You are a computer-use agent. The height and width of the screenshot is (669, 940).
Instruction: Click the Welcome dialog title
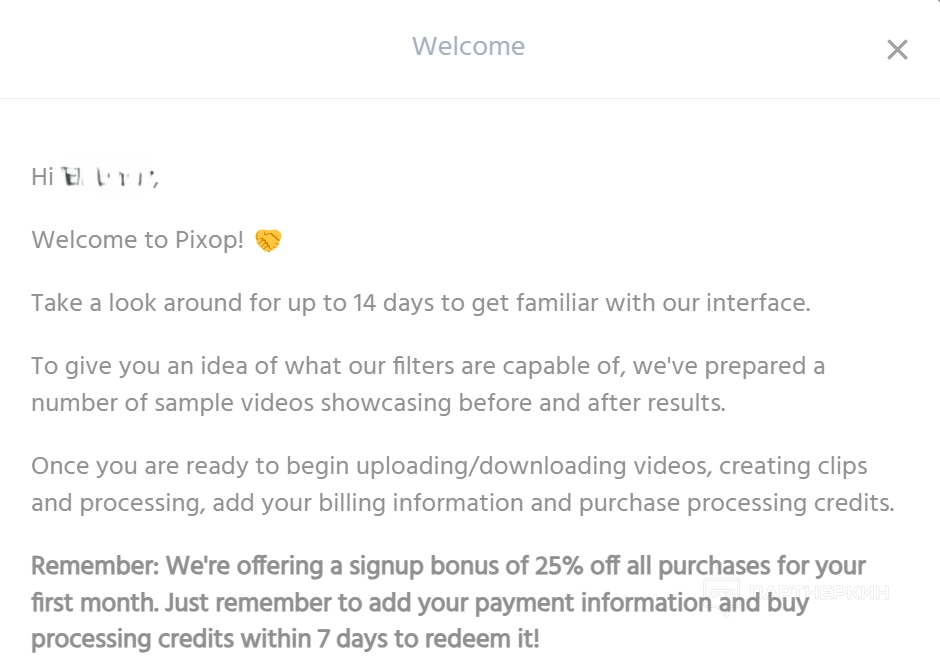click(x=468, y=47)
